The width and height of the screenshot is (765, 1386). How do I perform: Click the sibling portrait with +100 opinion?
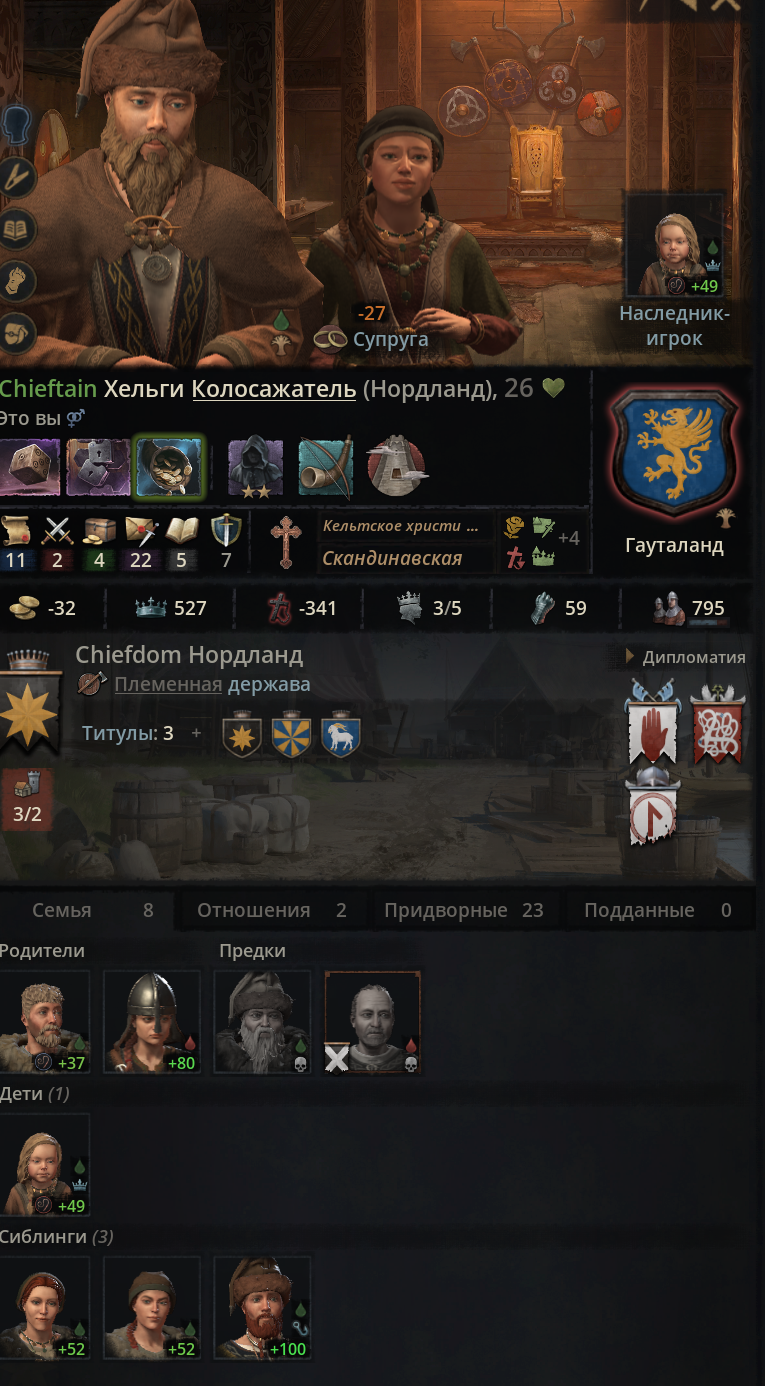262,1309
